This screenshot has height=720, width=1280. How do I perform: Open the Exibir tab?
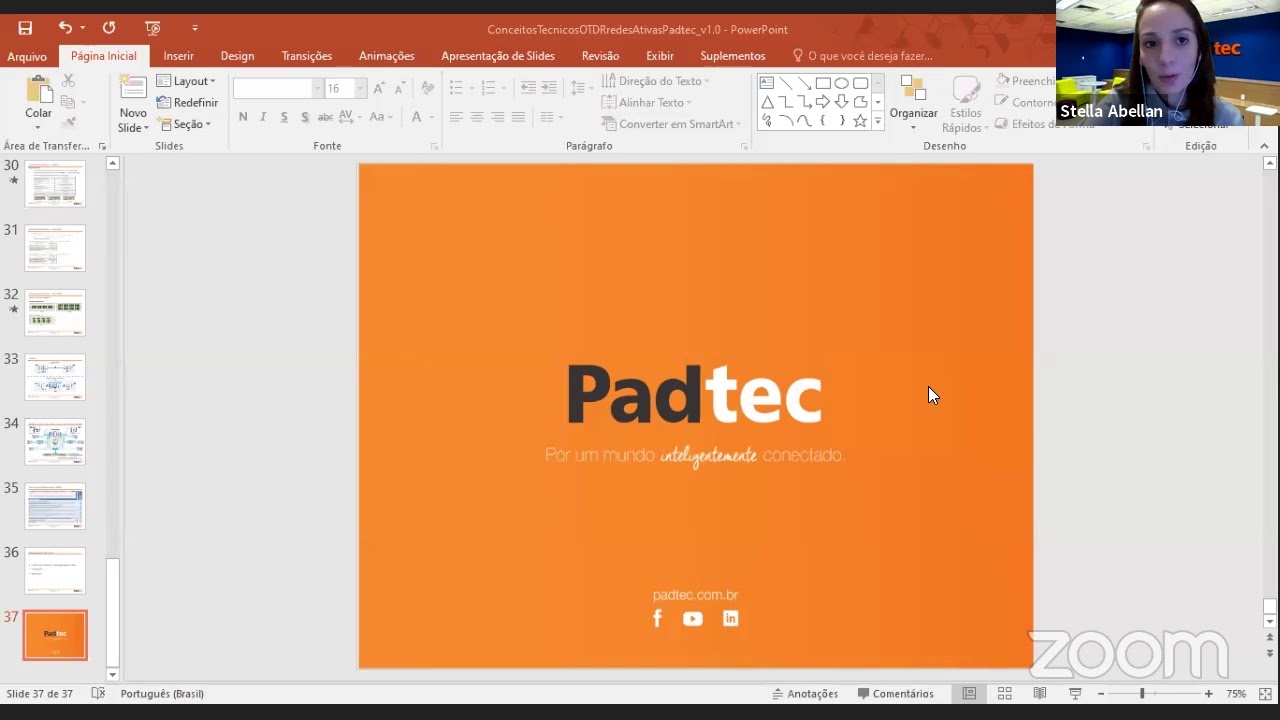[x=660, y=56]
